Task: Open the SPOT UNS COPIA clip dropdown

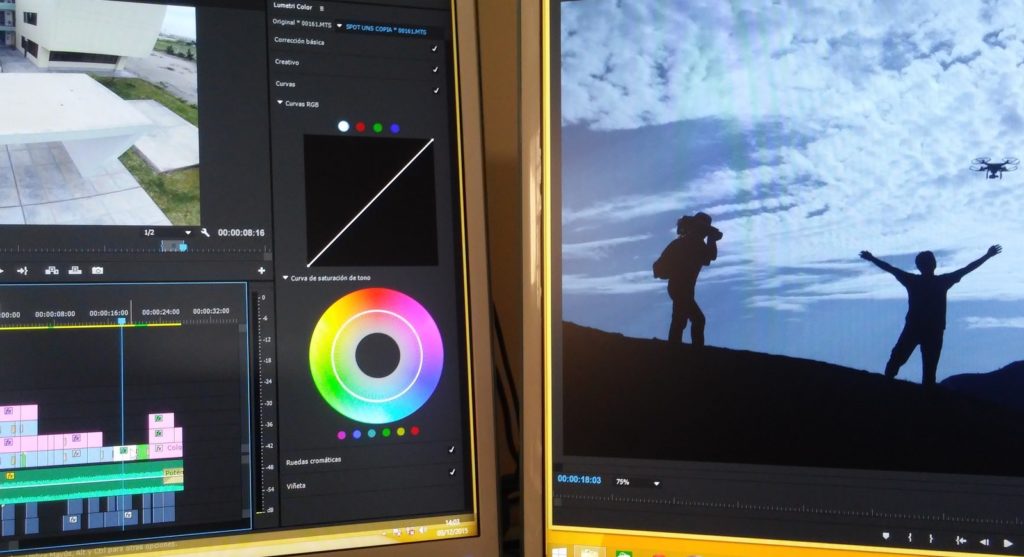Action: pyautogui.click(x=339, y=25)
